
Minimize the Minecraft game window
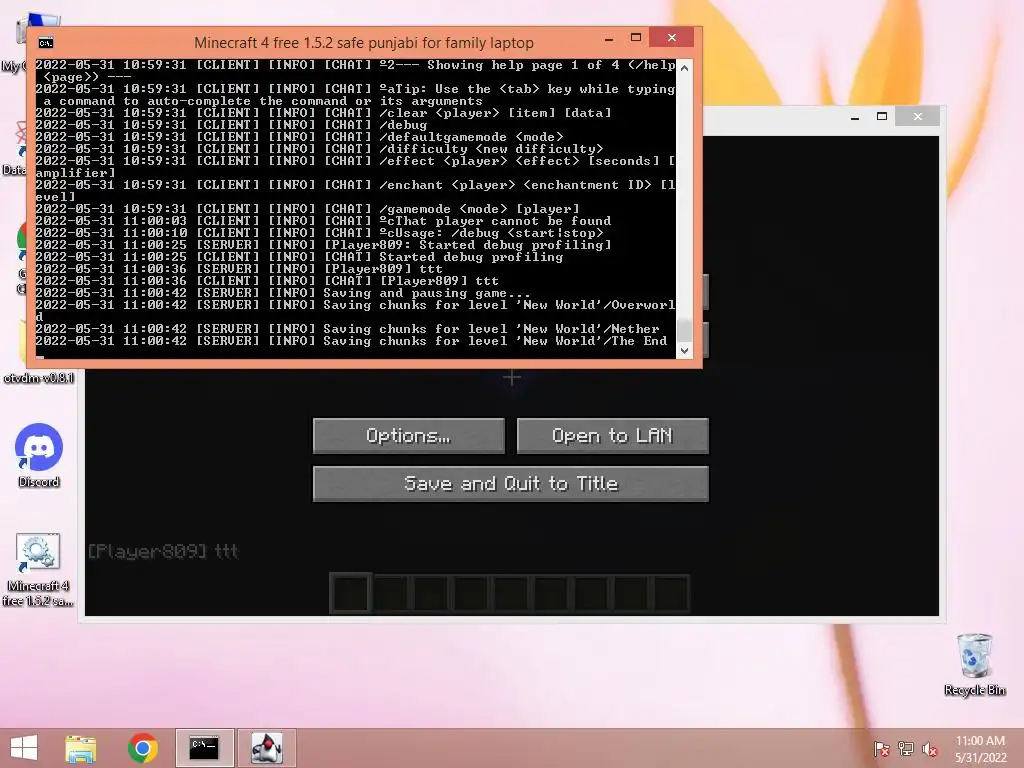[x=855, y=117]
